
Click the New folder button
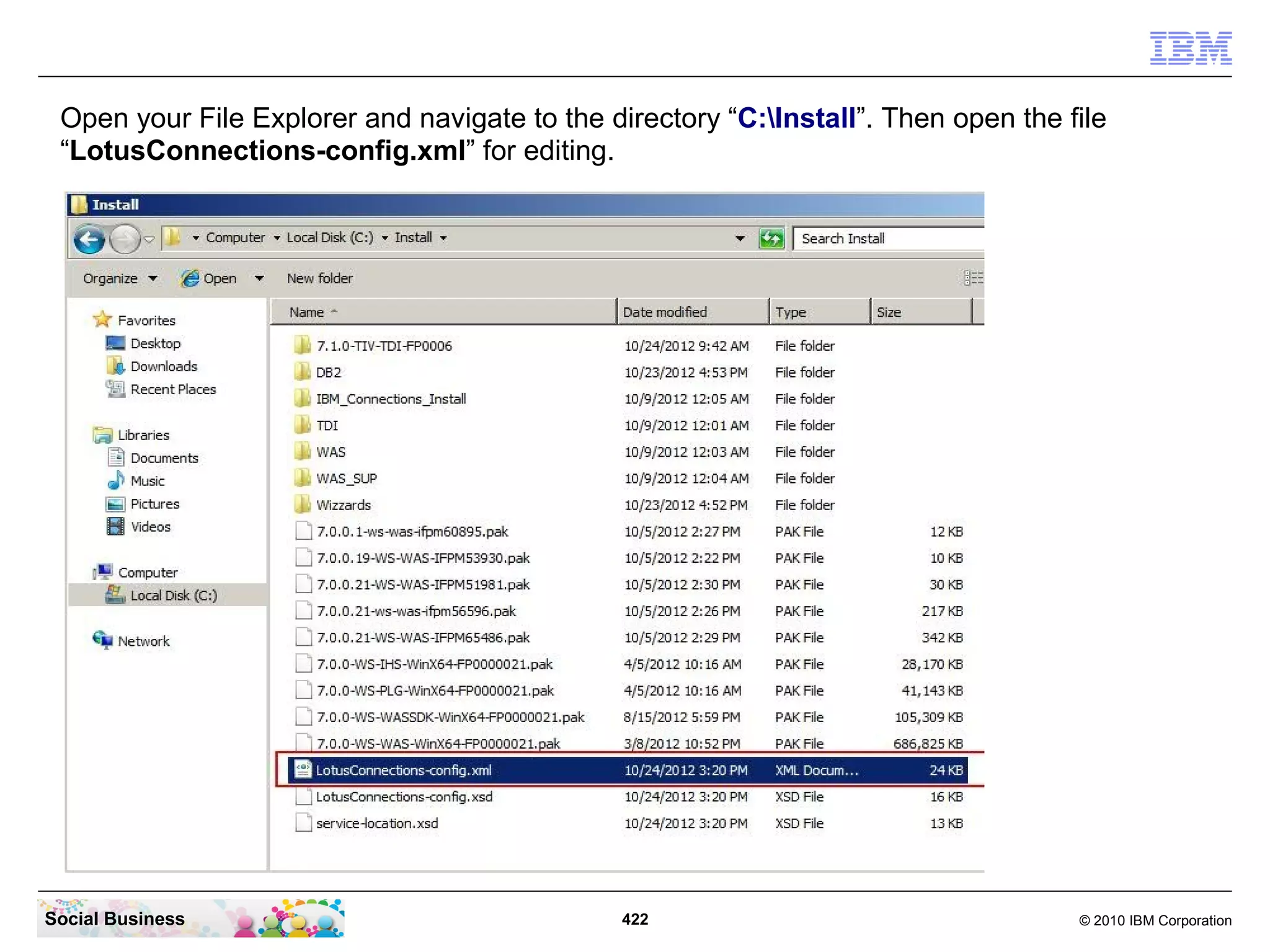click(319, 278)
